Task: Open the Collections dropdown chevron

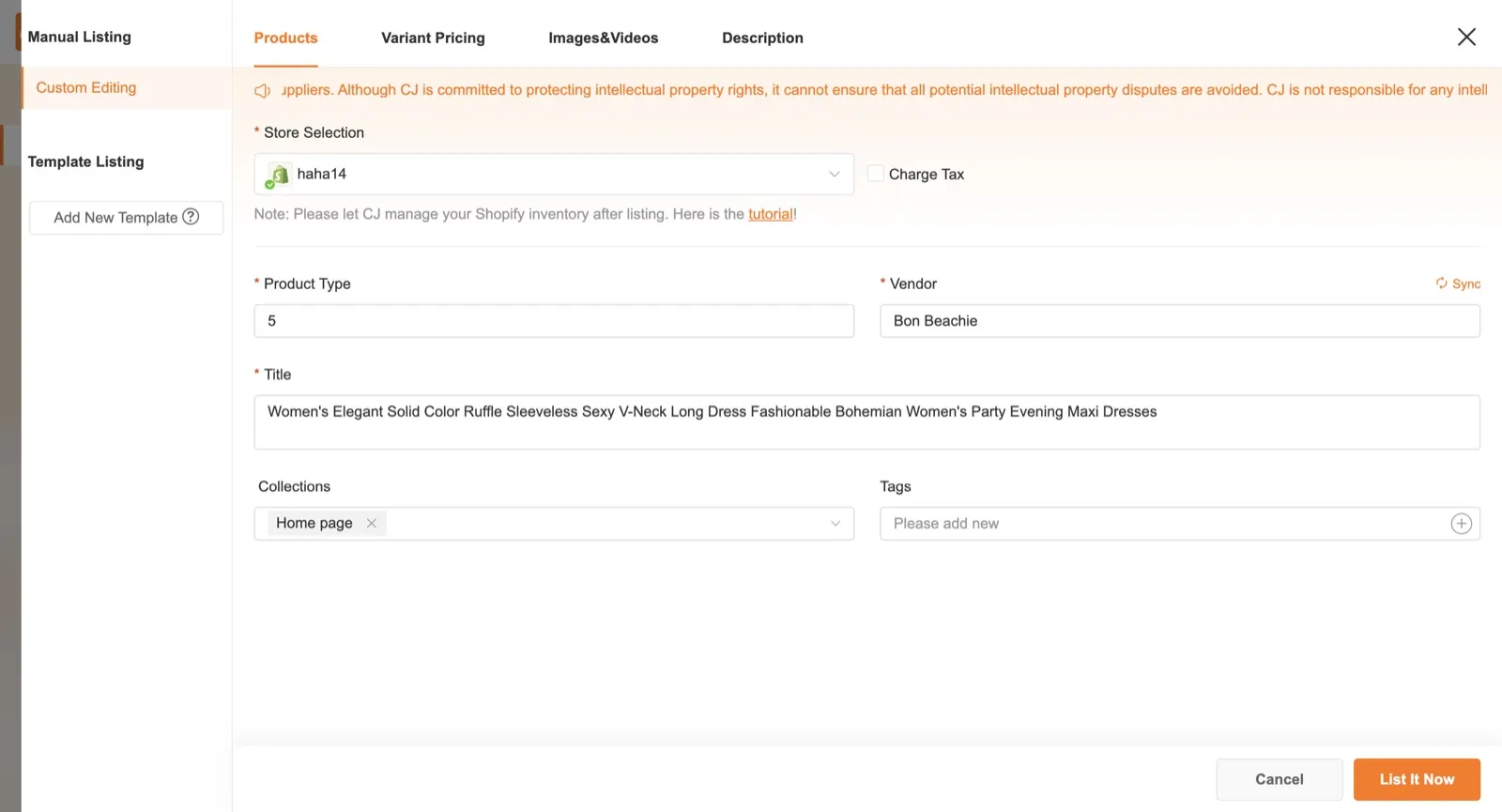Action: tap(835, 524)
